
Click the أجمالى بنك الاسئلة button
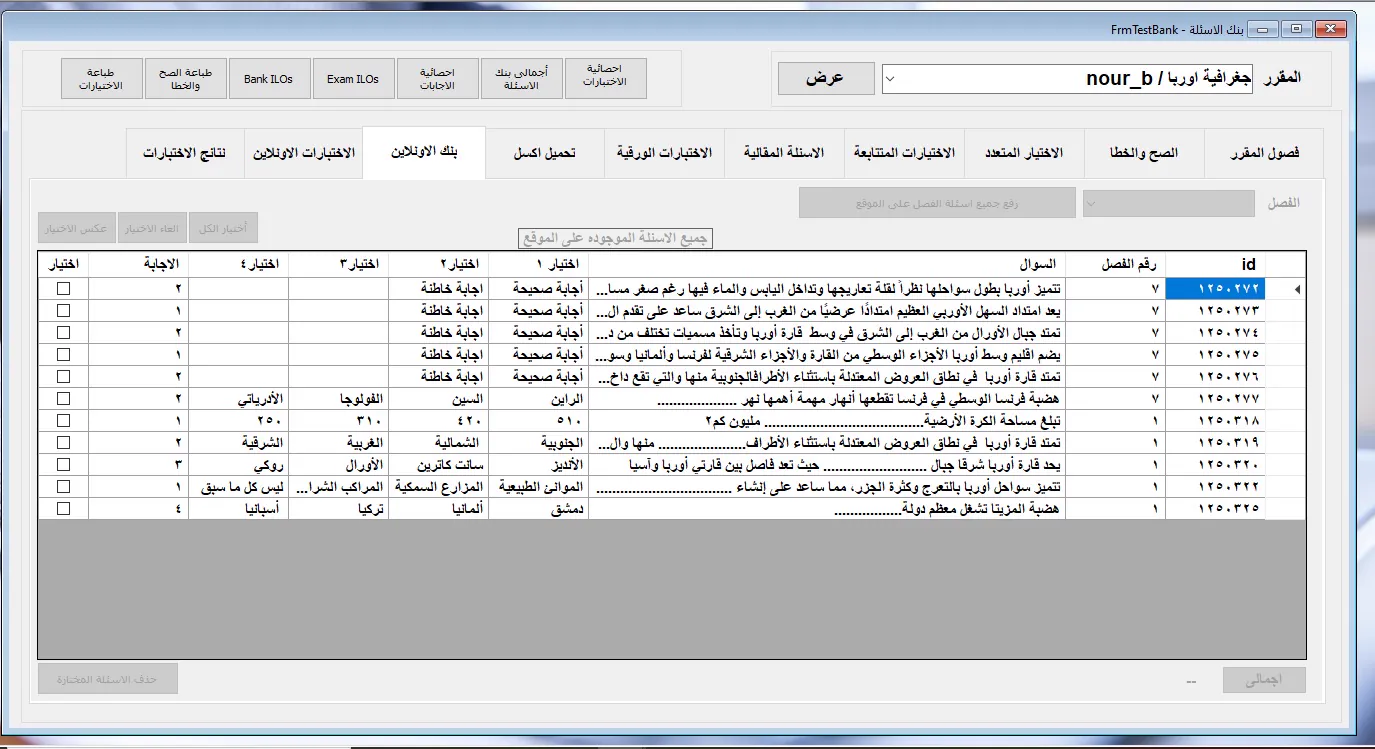point(522,79)
